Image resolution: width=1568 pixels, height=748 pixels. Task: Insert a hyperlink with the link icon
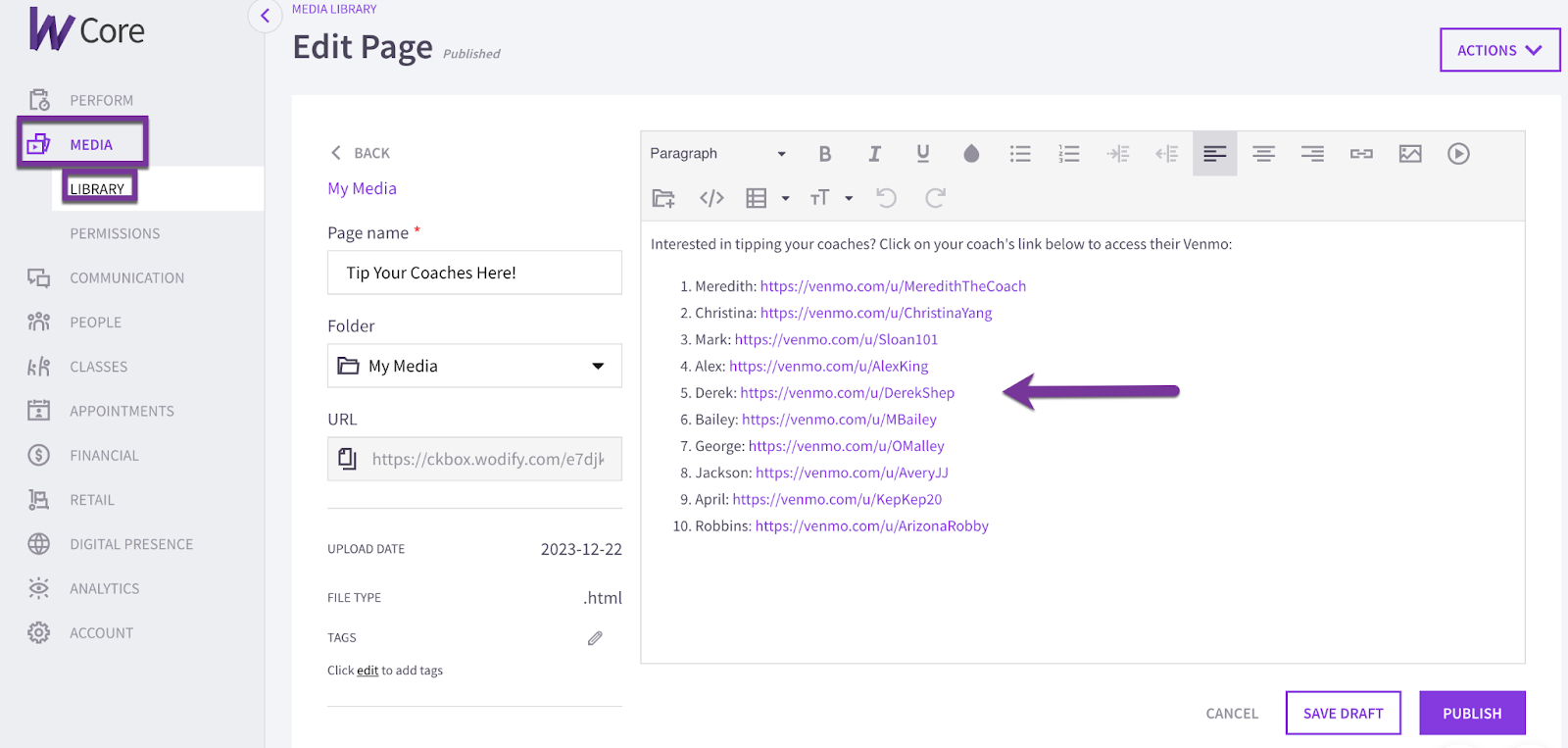(1361, 154)
